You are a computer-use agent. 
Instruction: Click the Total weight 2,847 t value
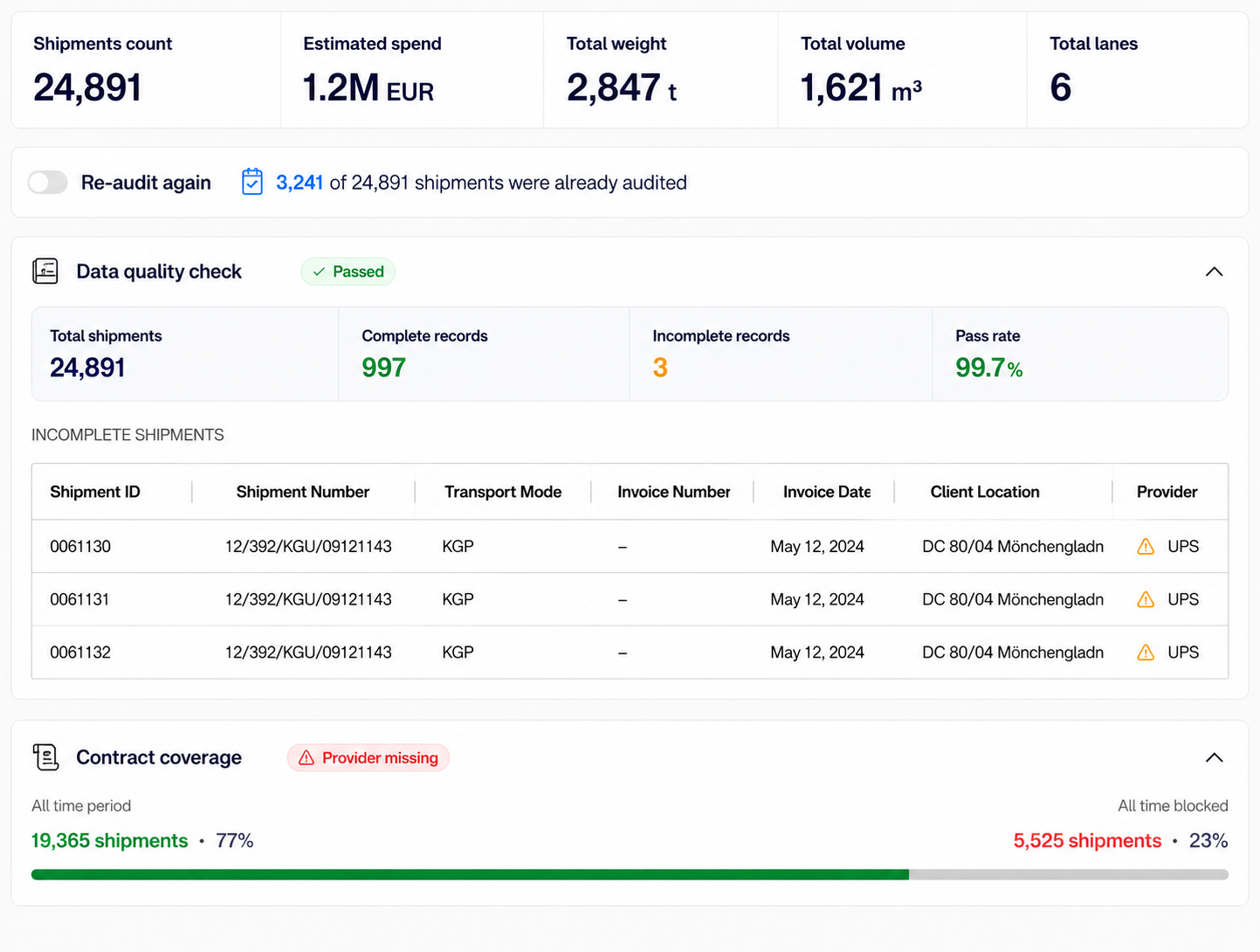click(622, 88)
